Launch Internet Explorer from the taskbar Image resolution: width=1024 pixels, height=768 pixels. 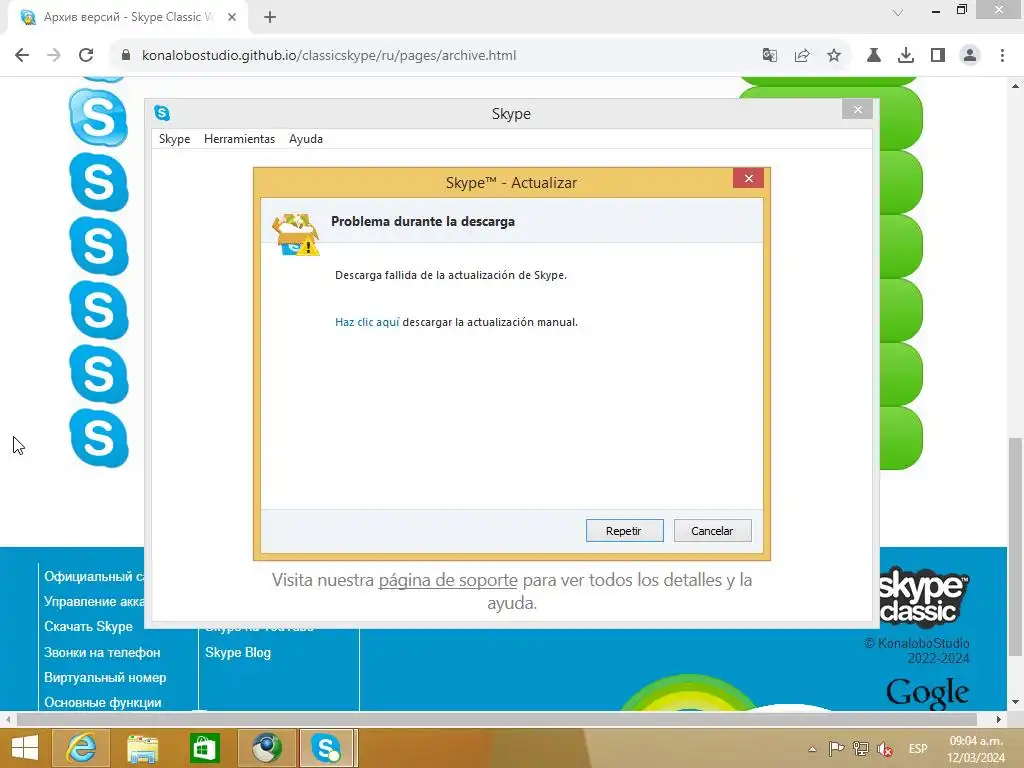(x=81, y=748)
